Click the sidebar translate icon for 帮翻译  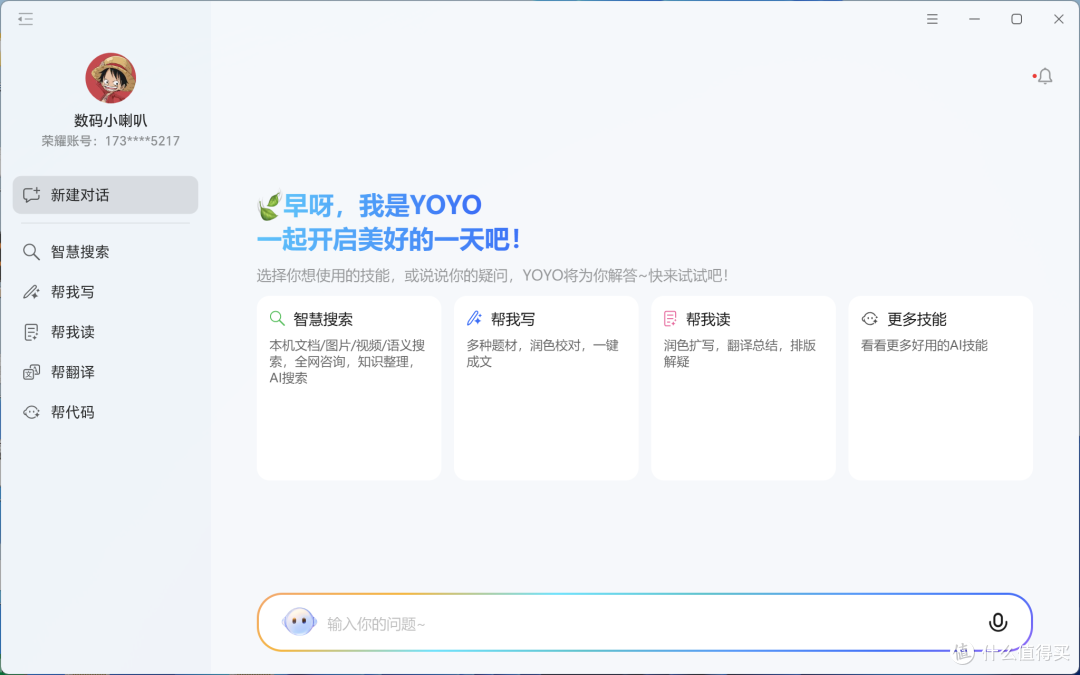[31, 373]
